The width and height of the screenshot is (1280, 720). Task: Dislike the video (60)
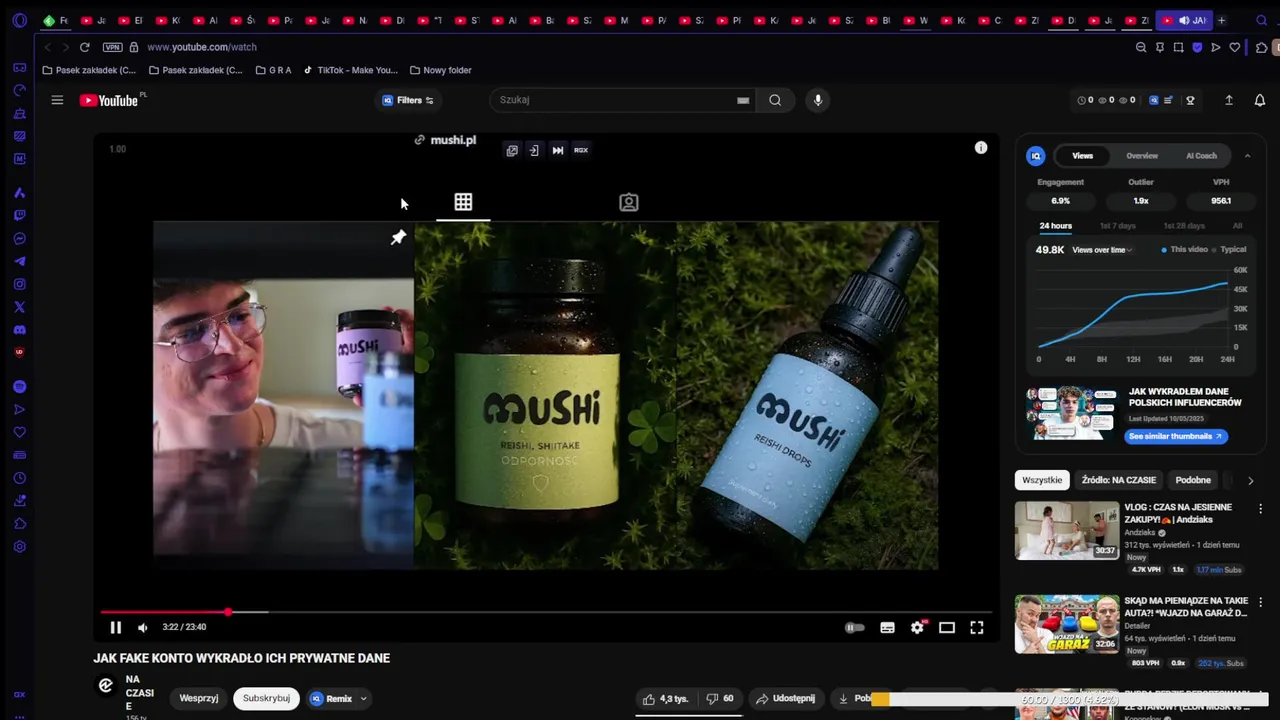720,698
